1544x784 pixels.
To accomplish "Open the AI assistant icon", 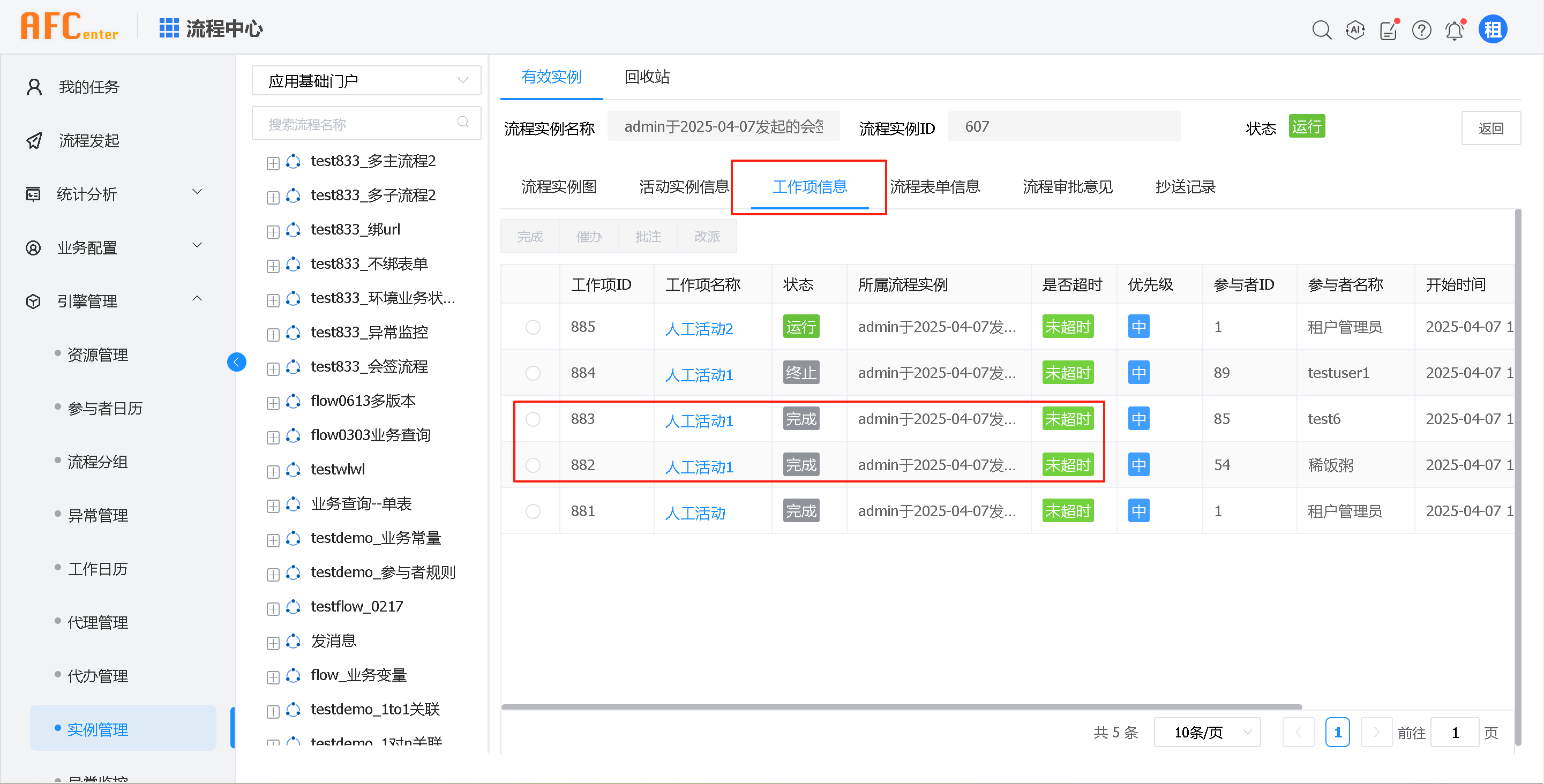I will tap(1354, 29).
